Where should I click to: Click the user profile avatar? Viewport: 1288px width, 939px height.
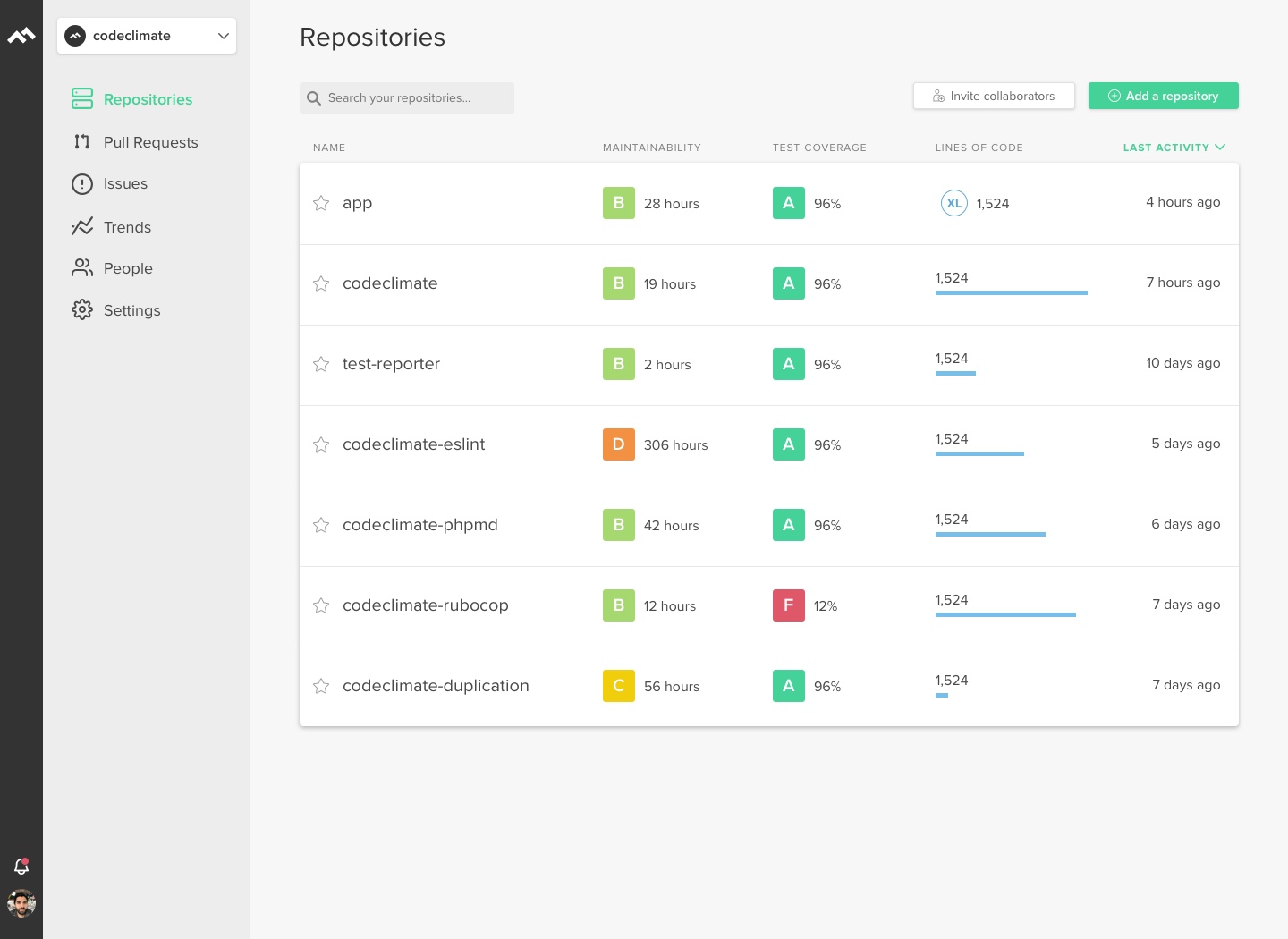coord(21,903)
